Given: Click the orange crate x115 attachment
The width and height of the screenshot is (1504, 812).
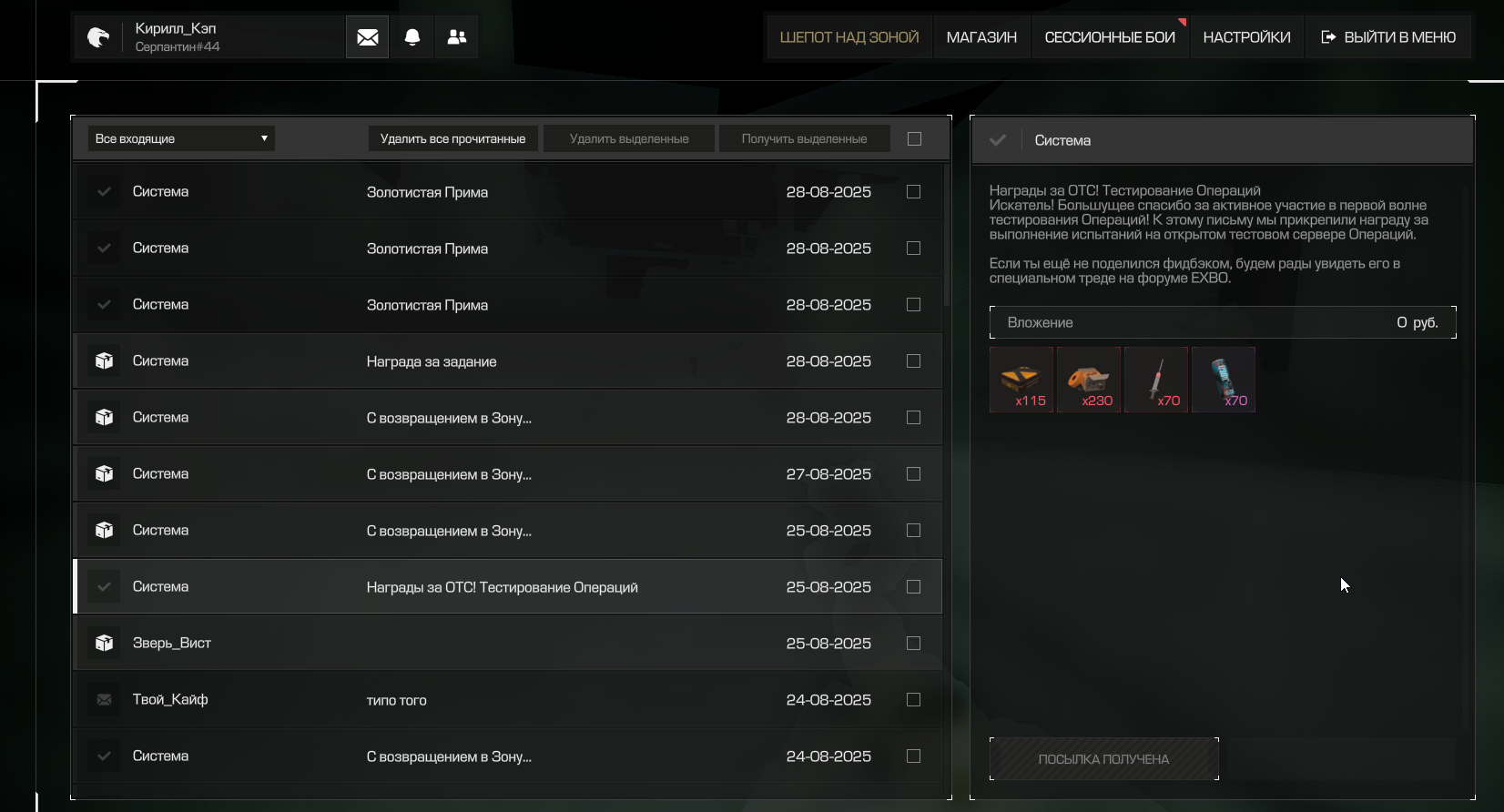Looking at the screenshot, I should pos(1021,380).
